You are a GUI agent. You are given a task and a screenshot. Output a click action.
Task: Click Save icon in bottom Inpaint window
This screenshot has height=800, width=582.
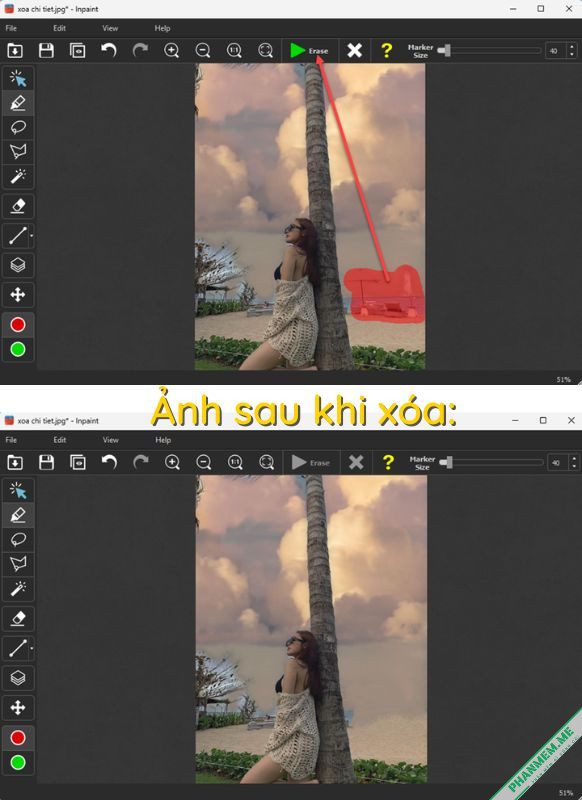pyautogui.click(x=46, y=462)
